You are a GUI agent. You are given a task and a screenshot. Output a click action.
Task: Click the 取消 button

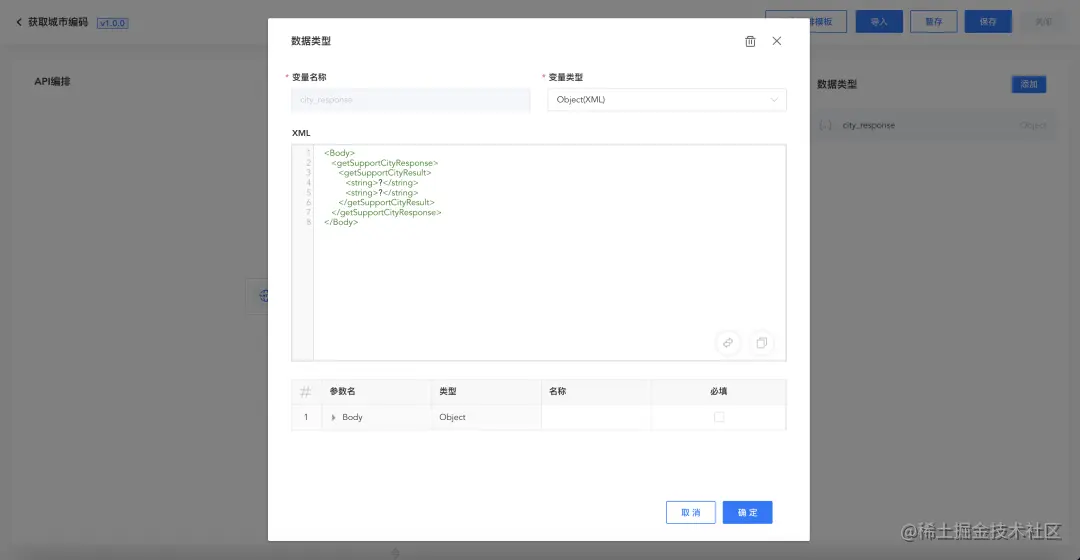[690, 512]
